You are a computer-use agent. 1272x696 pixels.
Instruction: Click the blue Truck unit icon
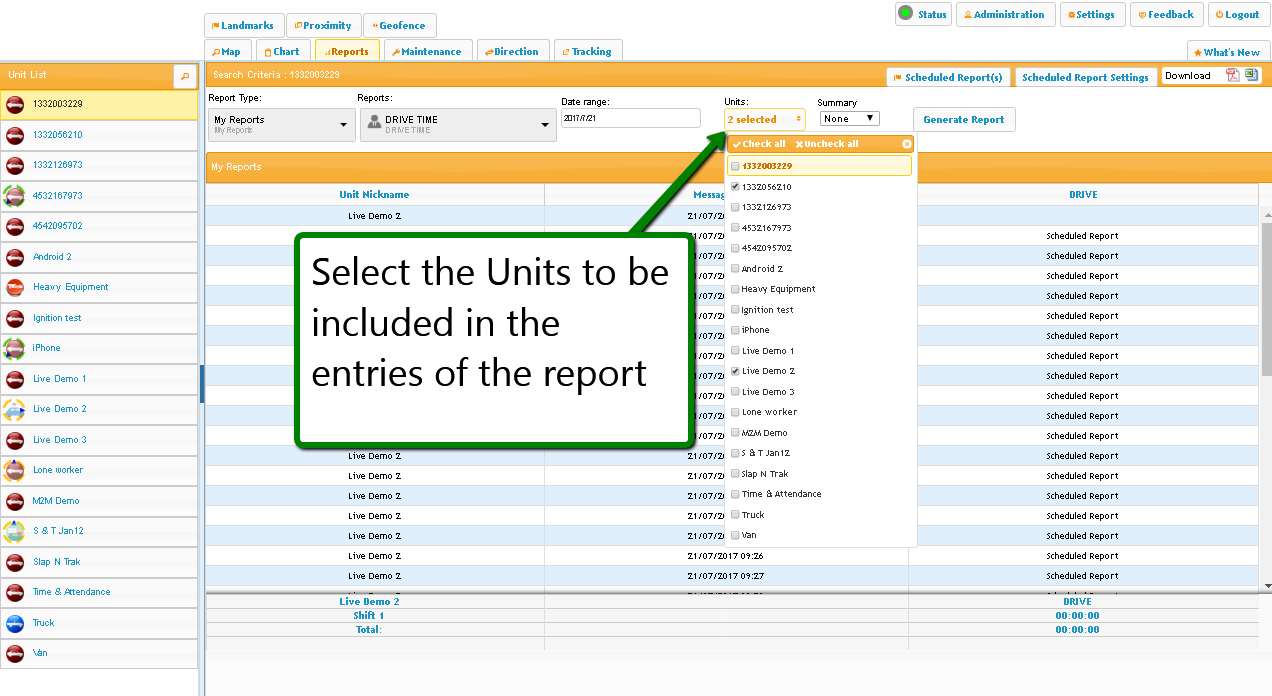pos(15,623)
